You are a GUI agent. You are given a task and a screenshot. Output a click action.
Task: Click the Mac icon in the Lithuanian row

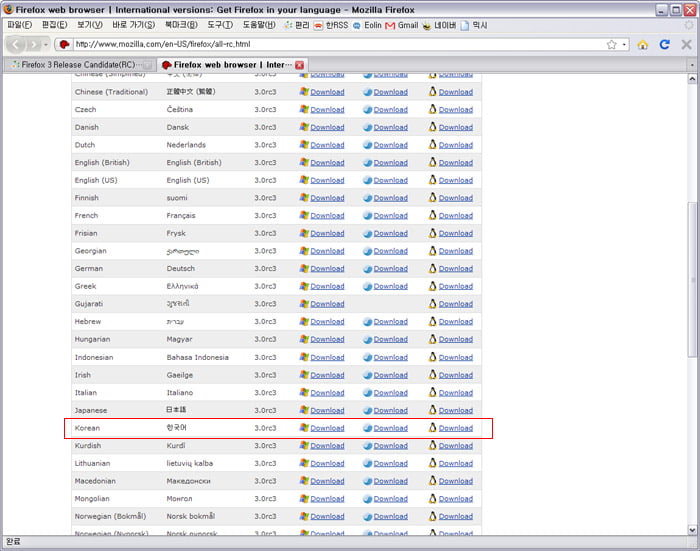pos(367,463)
